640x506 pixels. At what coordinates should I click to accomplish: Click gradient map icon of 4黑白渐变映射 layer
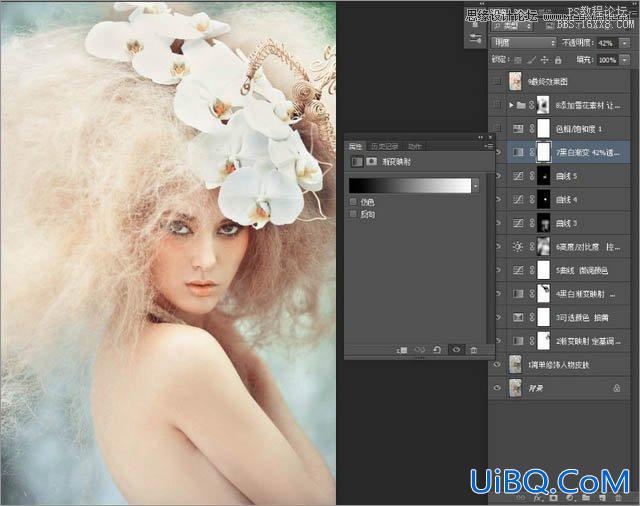coord(518,294)
